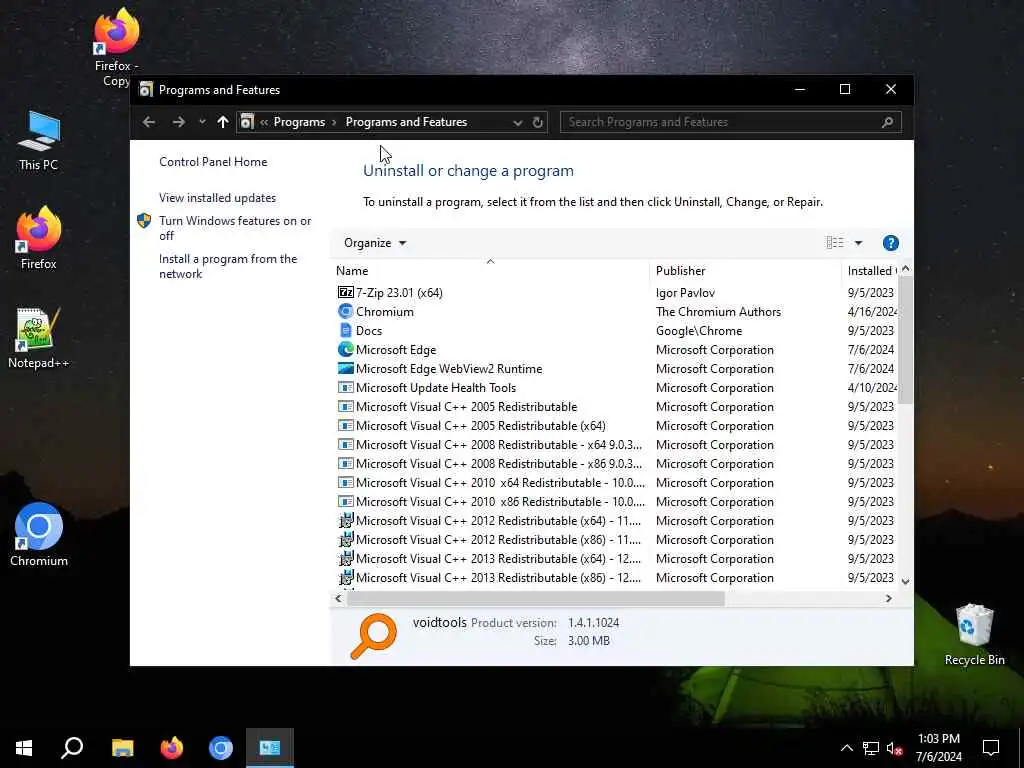Refresh the Programs and Features list
Screen dimensions: 1024x768
pos(537,122)
